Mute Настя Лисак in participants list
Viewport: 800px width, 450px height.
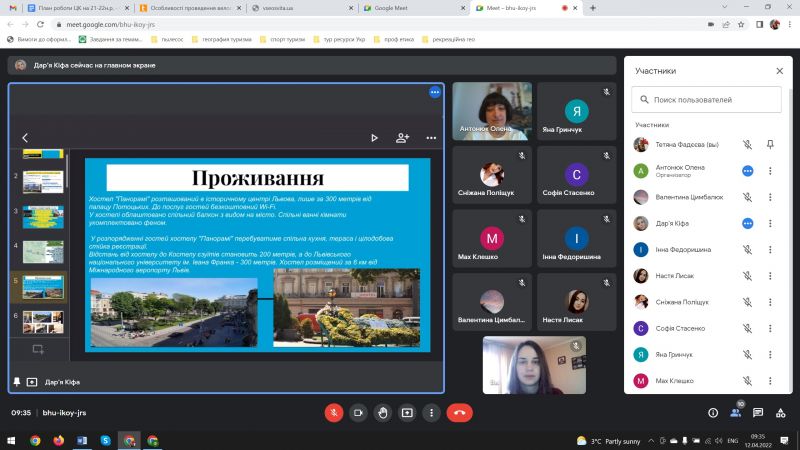click(x=747, y=276)
